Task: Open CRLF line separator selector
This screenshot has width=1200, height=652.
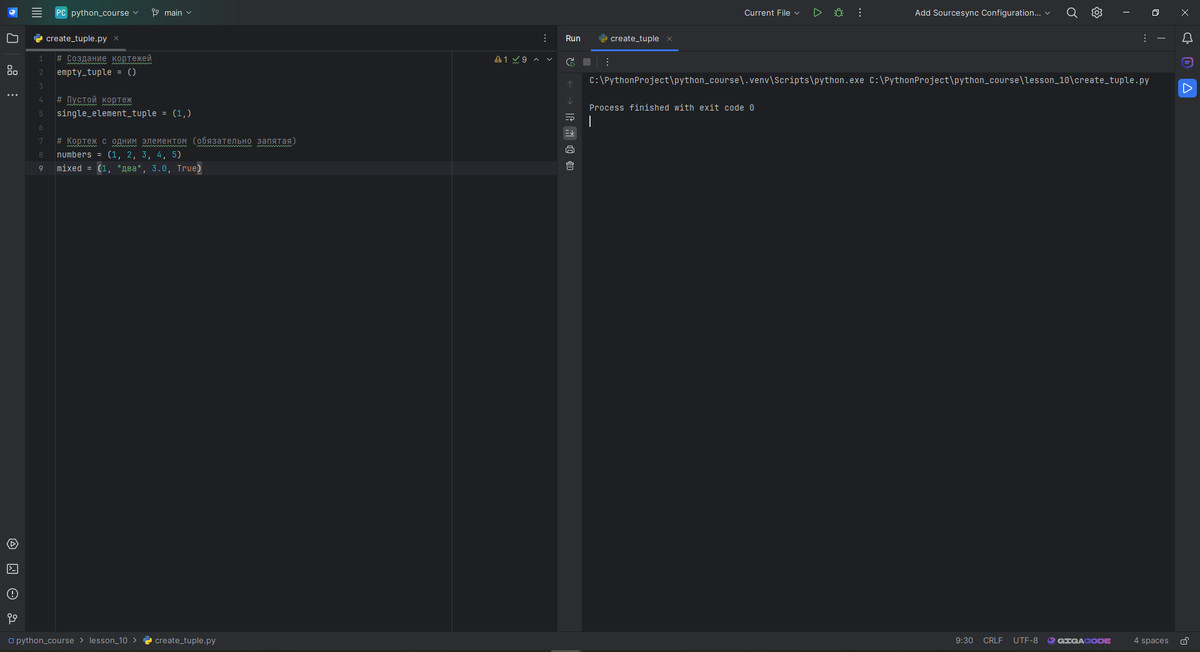Action: 993,640
